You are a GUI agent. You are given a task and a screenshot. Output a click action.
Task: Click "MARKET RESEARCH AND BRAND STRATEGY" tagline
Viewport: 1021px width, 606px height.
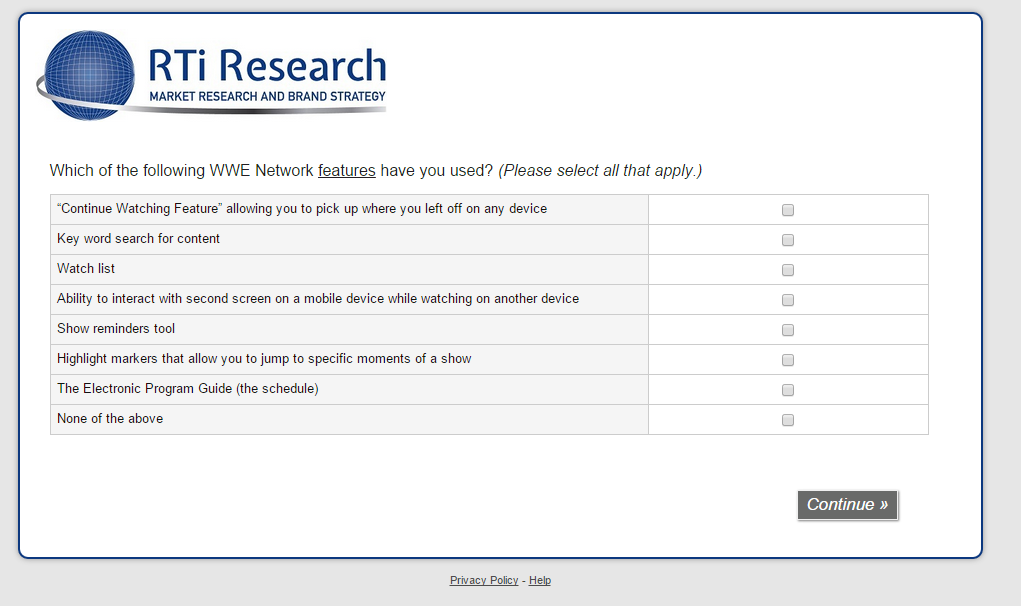point(268,96)
